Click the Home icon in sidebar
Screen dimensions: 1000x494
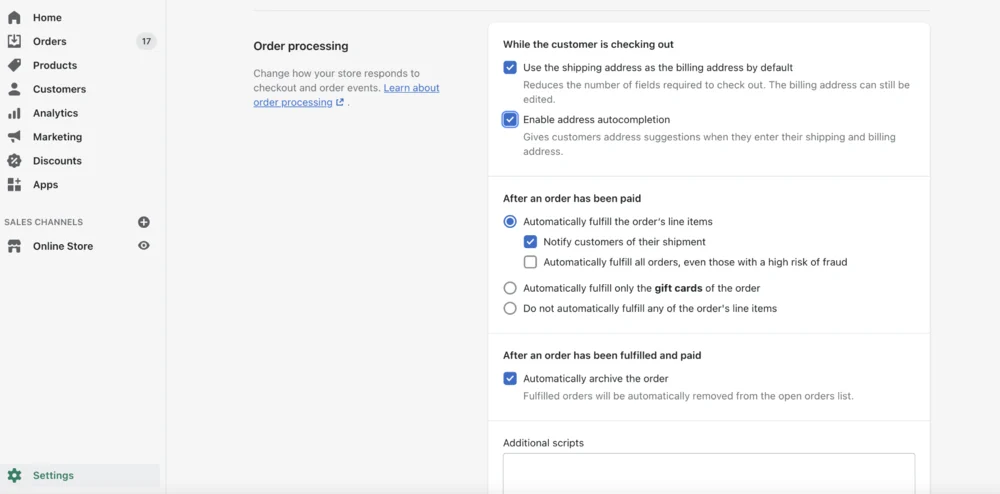pos(14,18)
